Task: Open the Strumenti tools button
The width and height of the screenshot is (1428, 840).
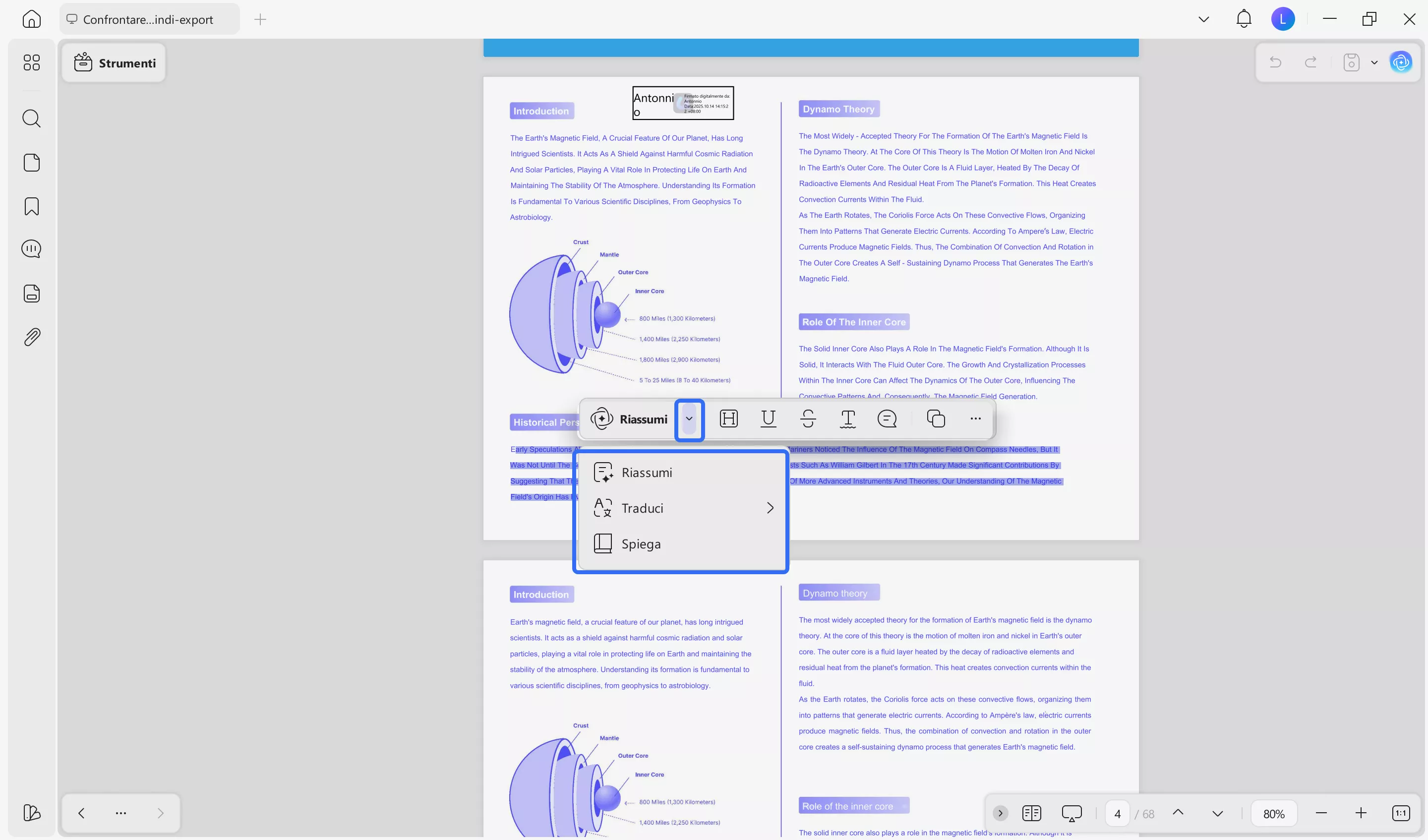Action: [115, 63]
